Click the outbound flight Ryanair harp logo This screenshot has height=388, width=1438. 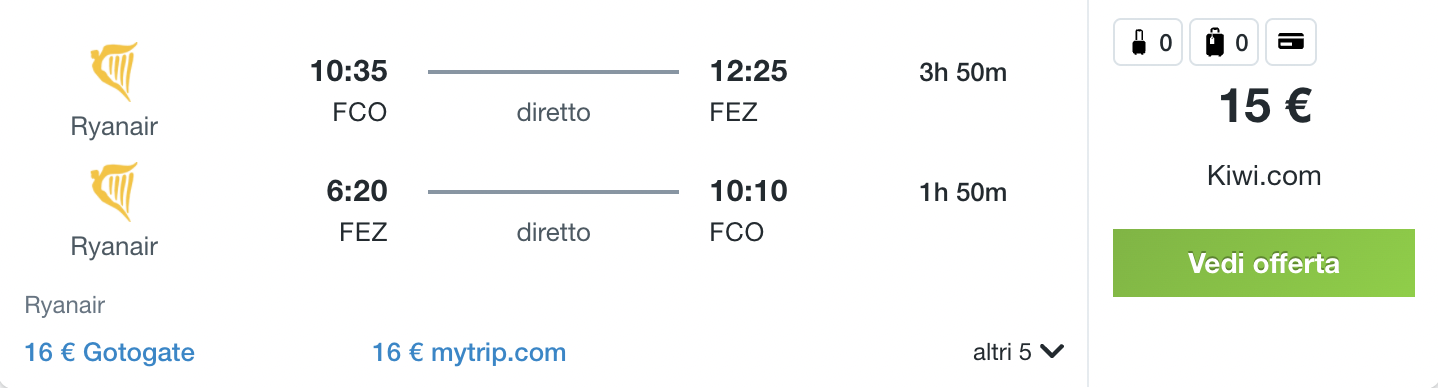point(114,71)
